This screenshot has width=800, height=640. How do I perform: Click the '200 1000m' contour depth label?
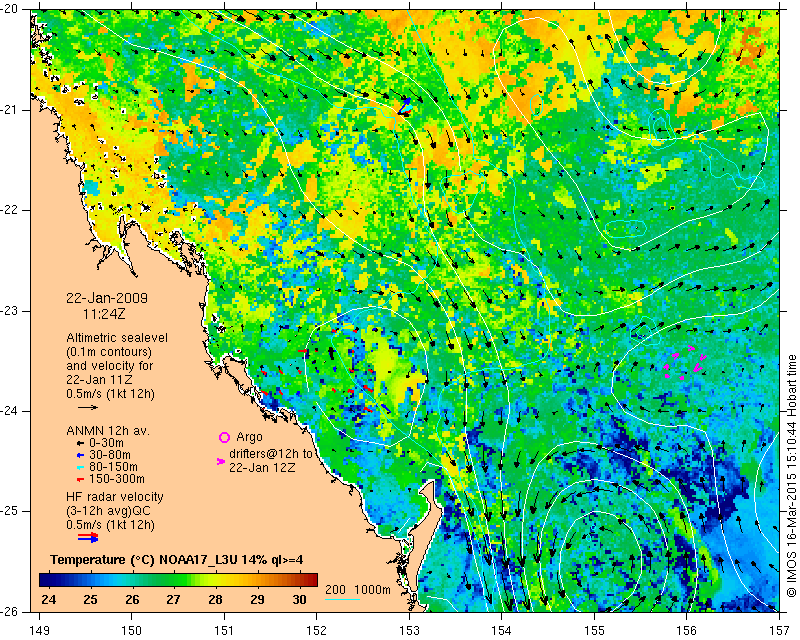pos(358,589)
